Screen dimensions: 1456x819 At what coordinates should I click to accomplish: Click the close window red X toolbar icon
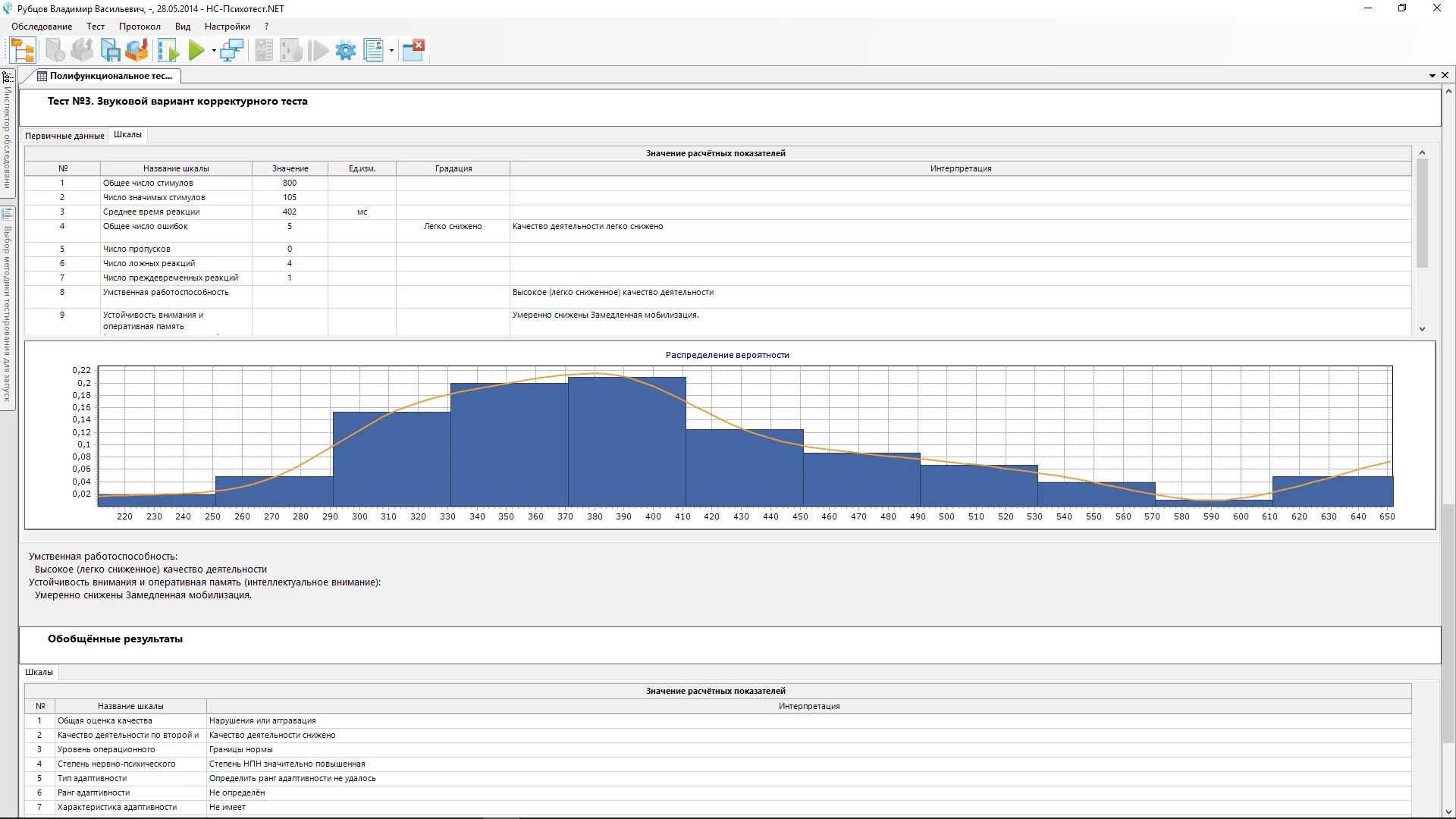tap(413, 51)
